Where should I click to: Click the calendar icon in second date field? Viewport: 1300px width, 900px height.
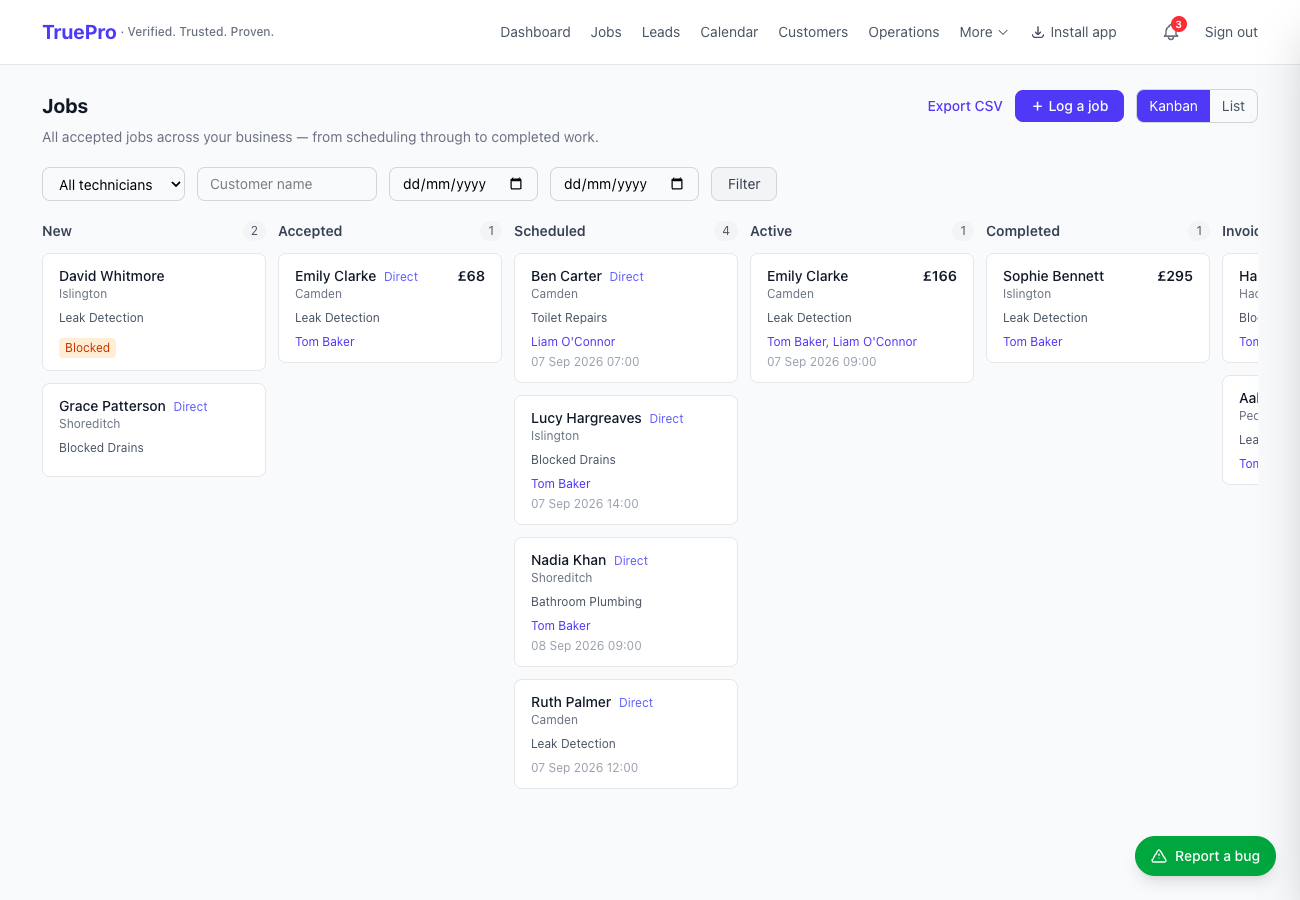(677, 184)
